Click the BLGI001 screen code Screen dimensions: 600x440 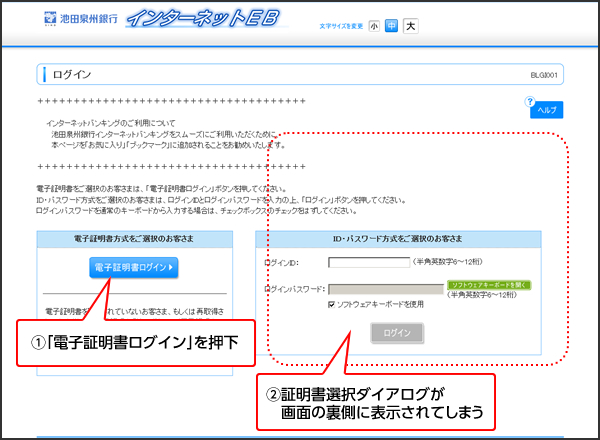[544, 75]
